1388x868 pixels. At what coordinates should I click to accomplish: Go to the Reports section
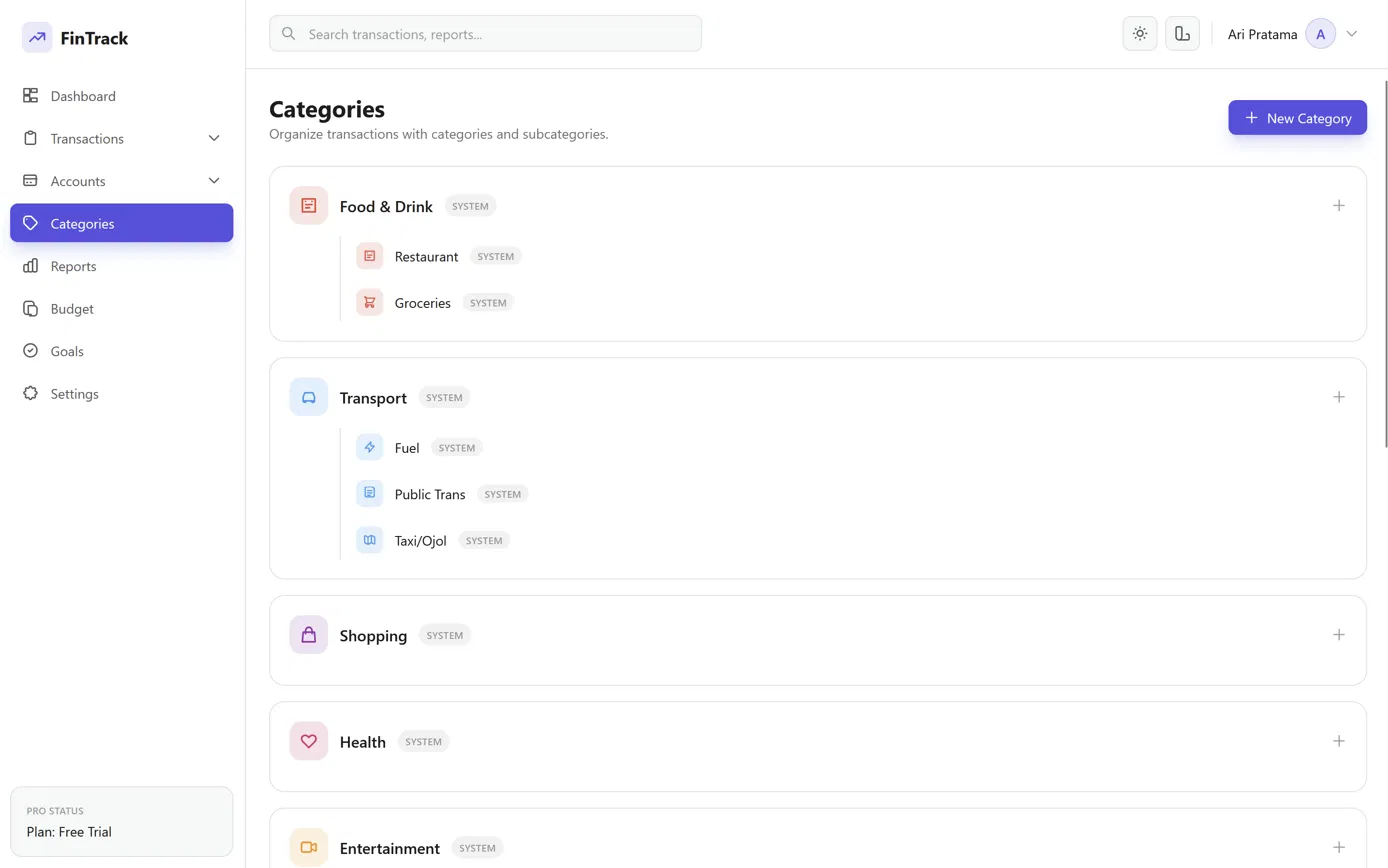[122, 266]
